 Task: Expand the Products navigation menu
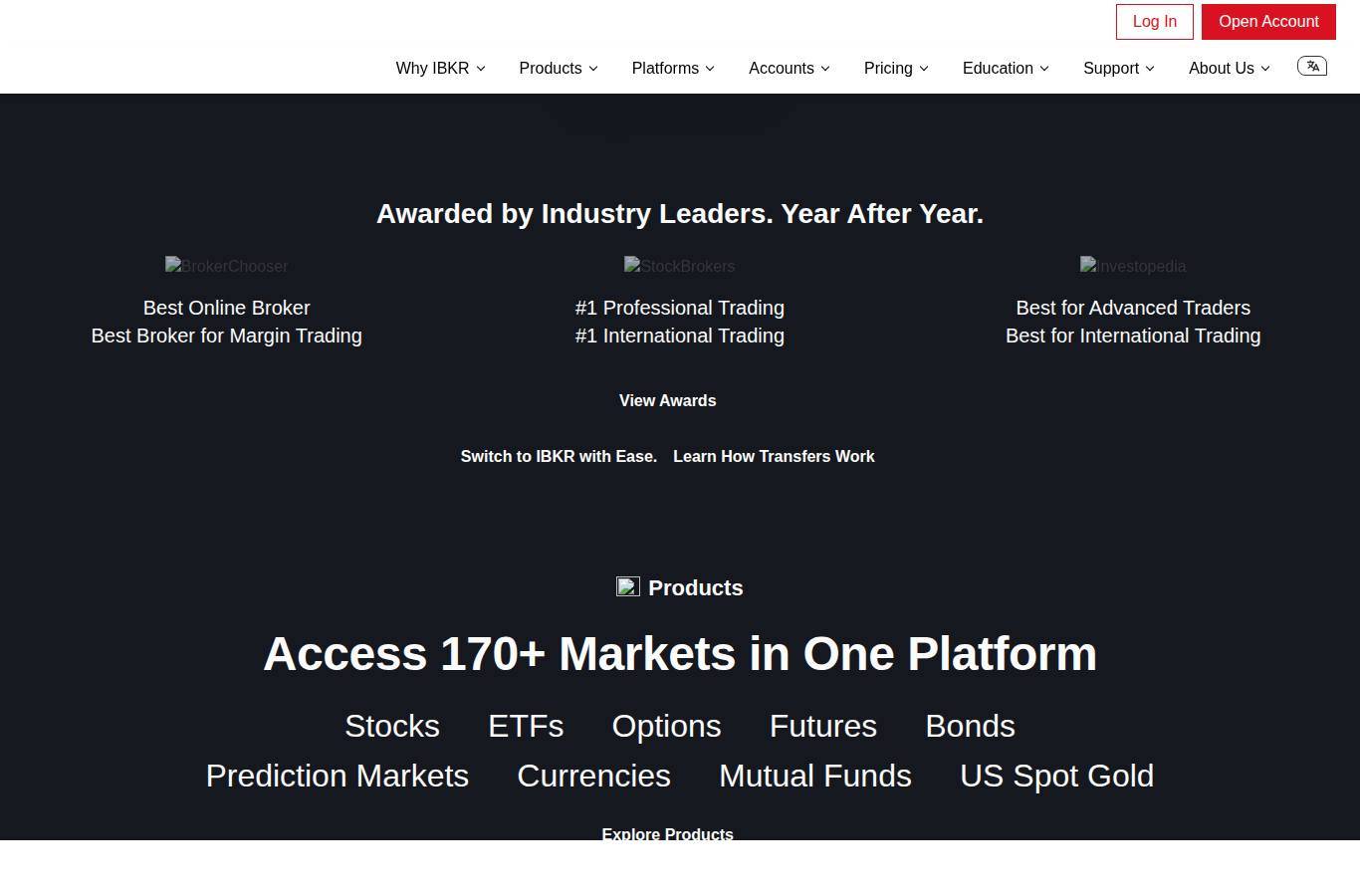[559, 68]
